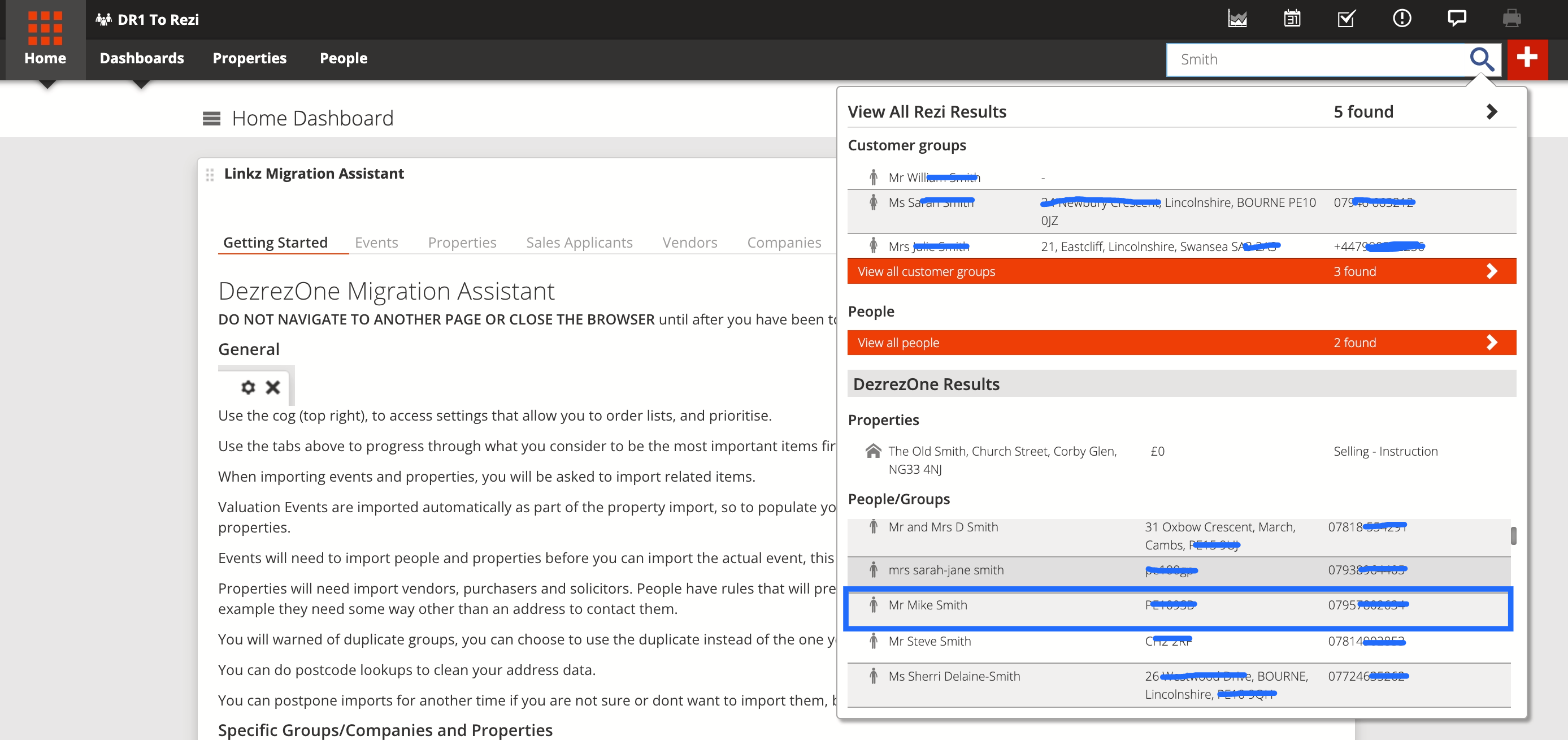Image resolution: width=1568 pixels, height=740 pixels.
Task: Click the search results scrollbar thumb
Action: coord(1513,536)
